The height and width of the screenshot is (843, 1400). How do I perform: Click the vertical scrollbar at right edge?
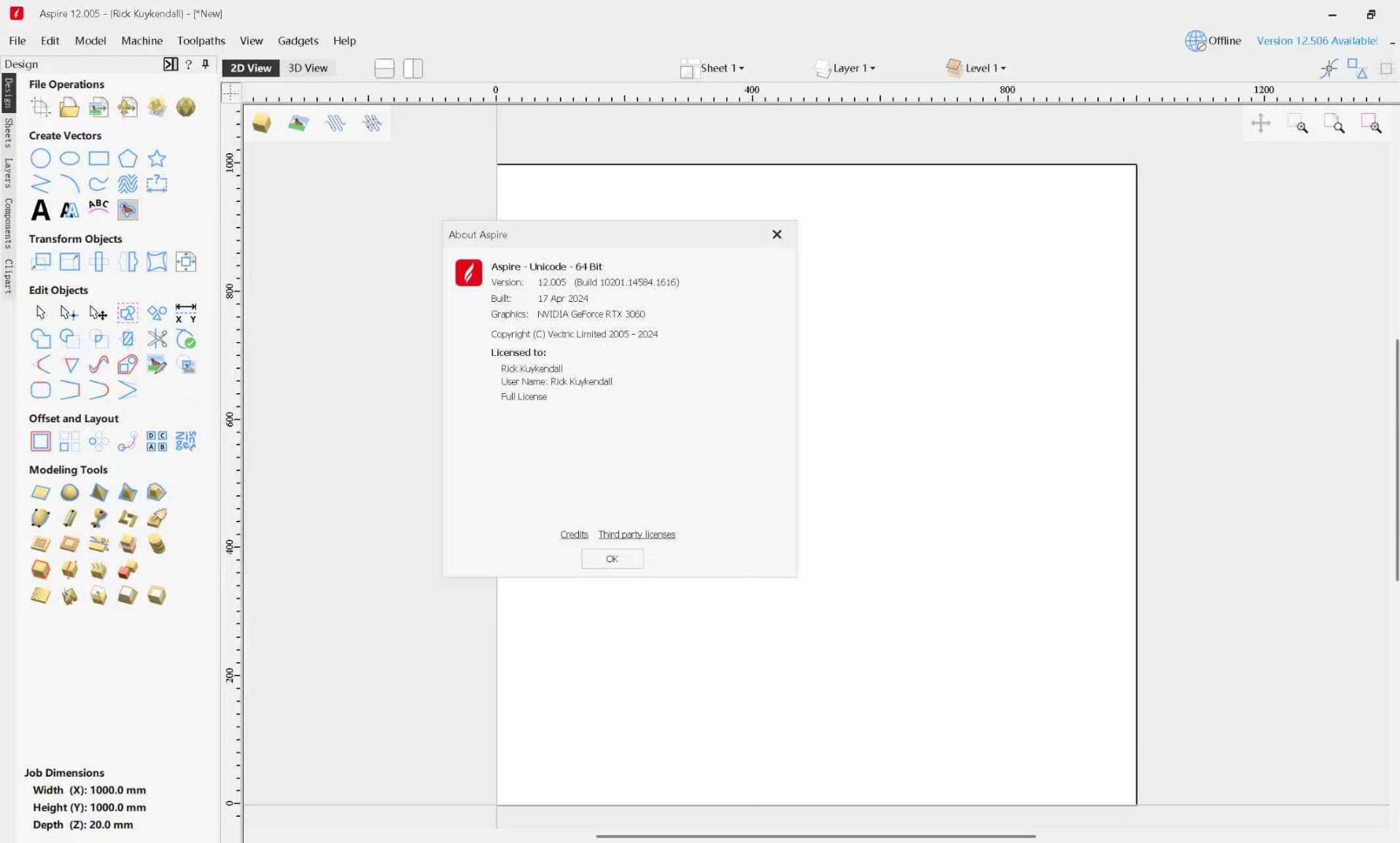[x=1396, y=459]
